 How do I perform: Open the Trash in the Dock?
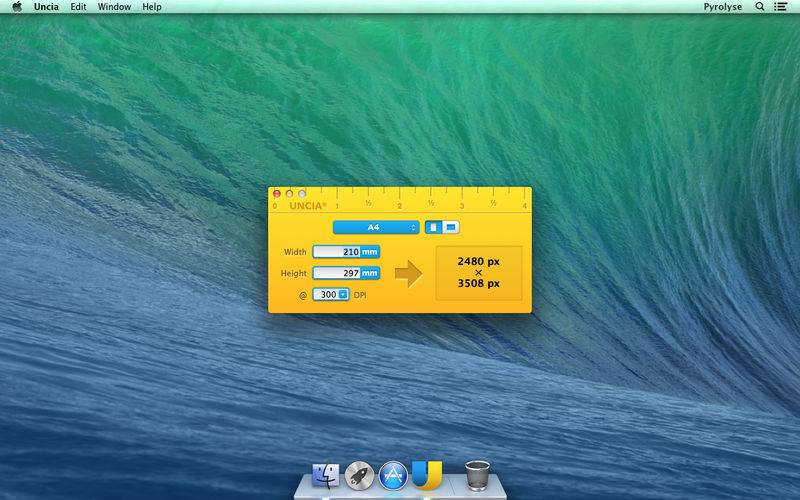click(477, 475)
